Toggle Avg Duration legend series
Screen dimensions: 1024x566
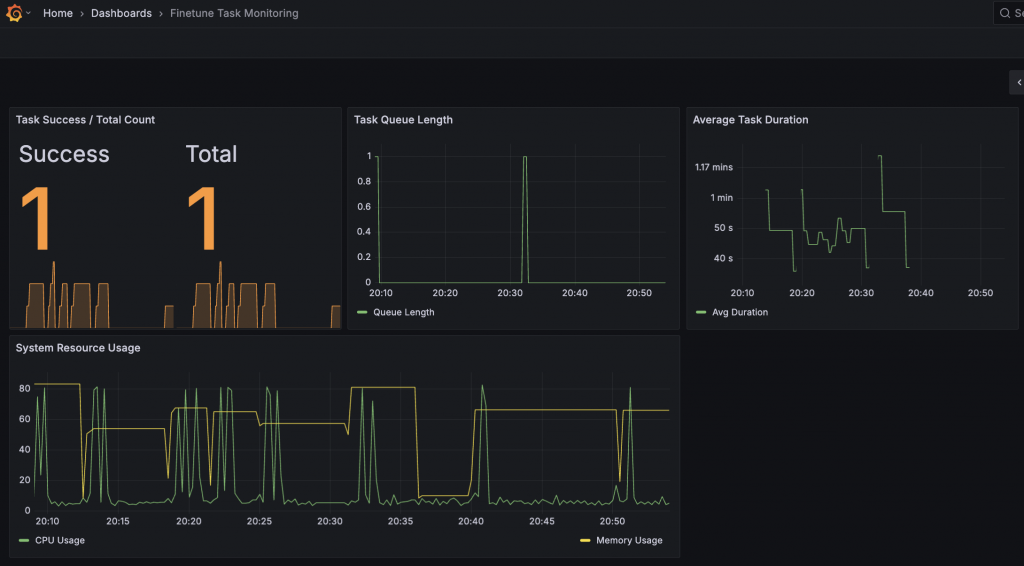pos(739,312)
